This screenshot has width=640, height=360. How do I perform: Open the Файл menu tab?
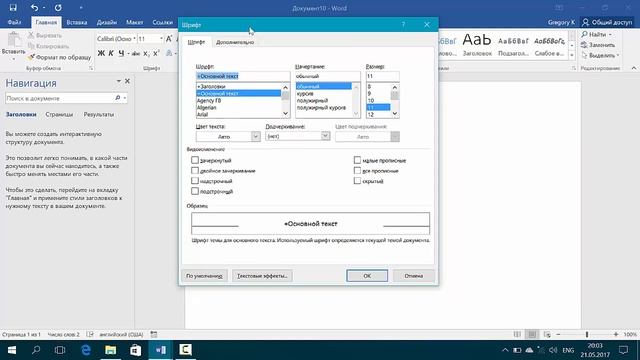point(14,22)
